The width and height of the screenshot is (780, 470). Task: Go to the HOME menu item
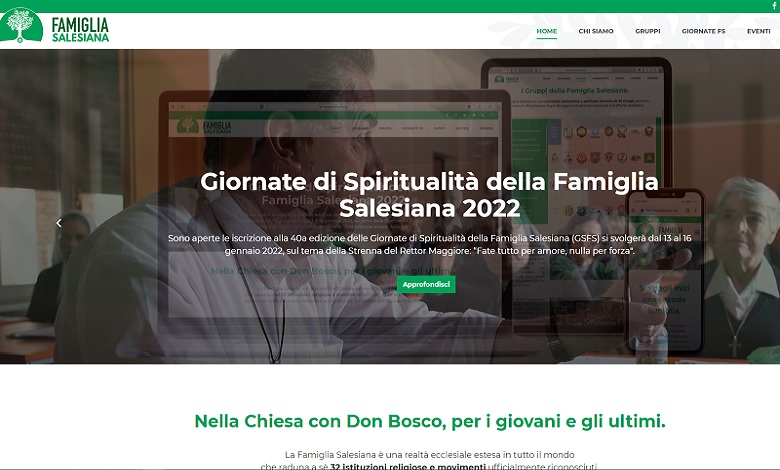(x=547, y=31)
